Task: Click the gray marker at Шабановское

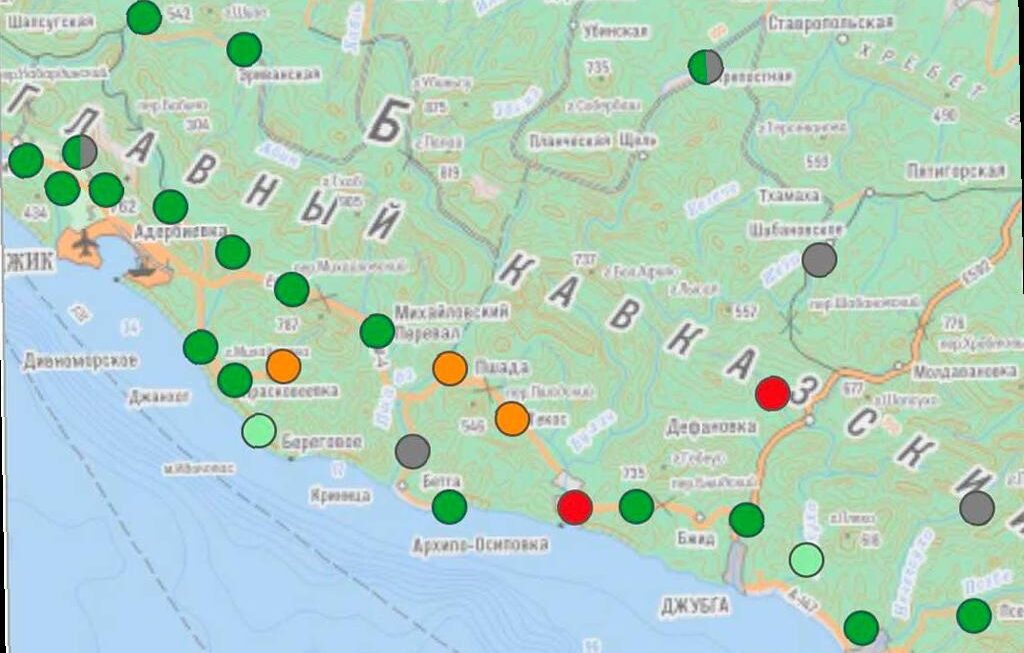Action: click(x=819, y=260)
